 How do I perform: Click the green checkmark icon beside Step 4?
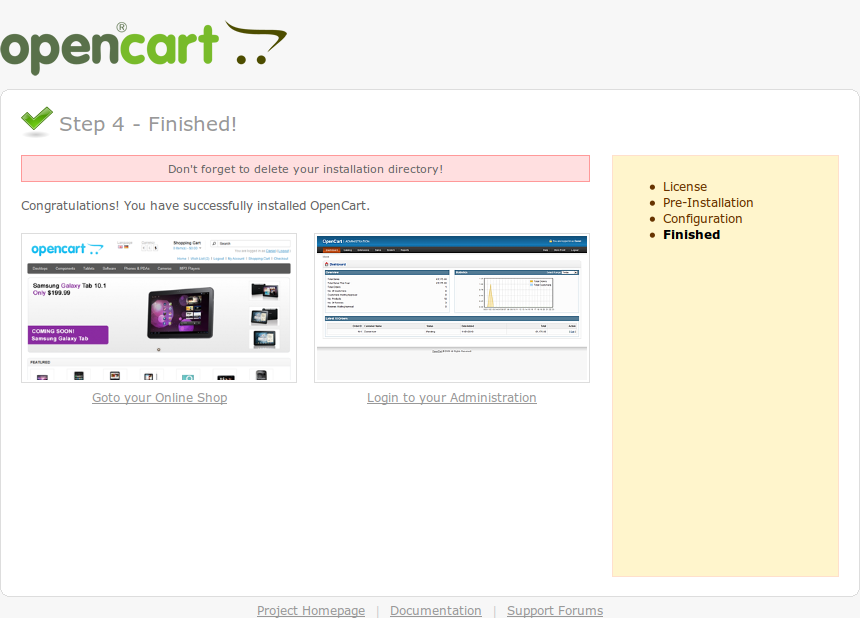click(x=37, y=121)
